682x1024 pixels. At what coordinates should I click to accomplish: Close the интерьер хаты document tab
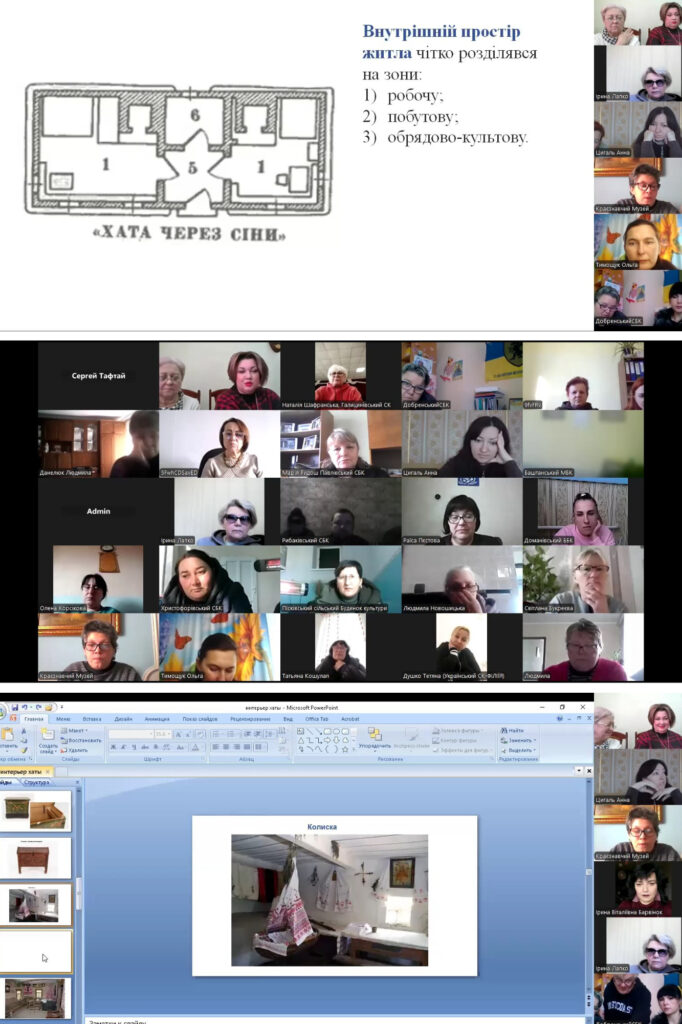click(x=48, y=772)
